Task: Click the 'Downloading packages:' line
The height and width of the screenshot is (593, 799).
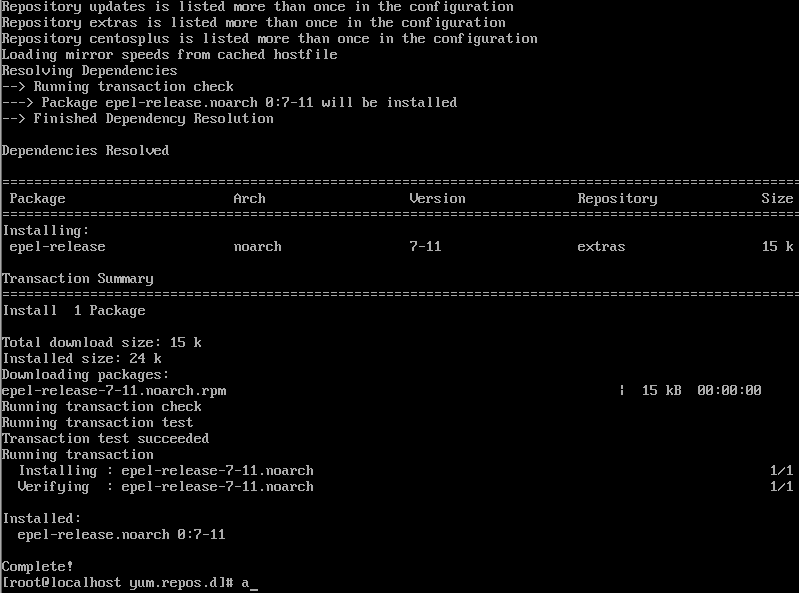Action: (85, 375)
